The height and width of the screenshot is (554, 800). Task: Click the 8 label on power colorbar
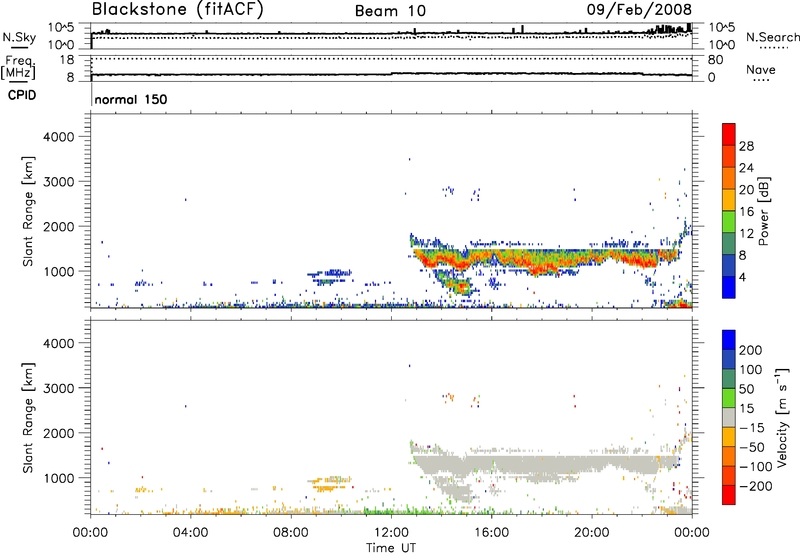pos(742,255)
